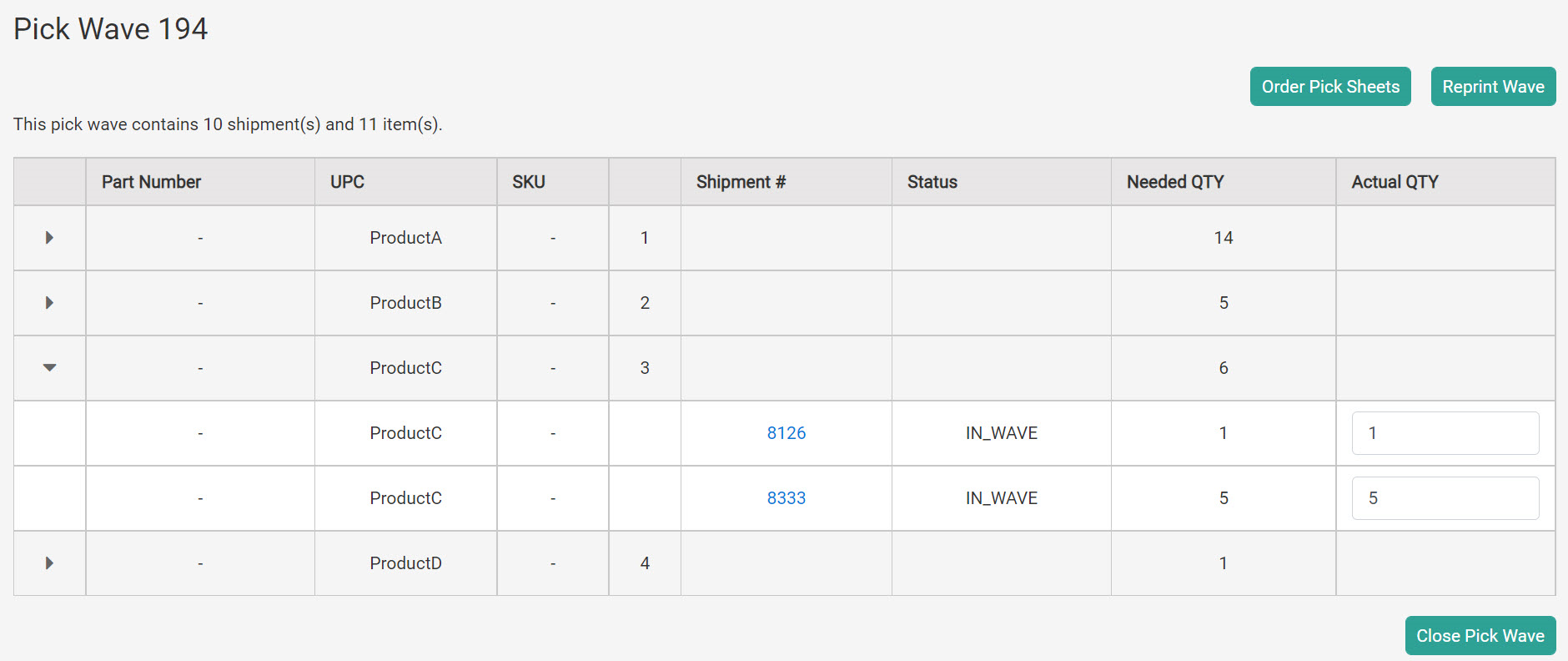Open shipment 8126 details
The image size is (1568, 661).
click(x=785, y=433)
